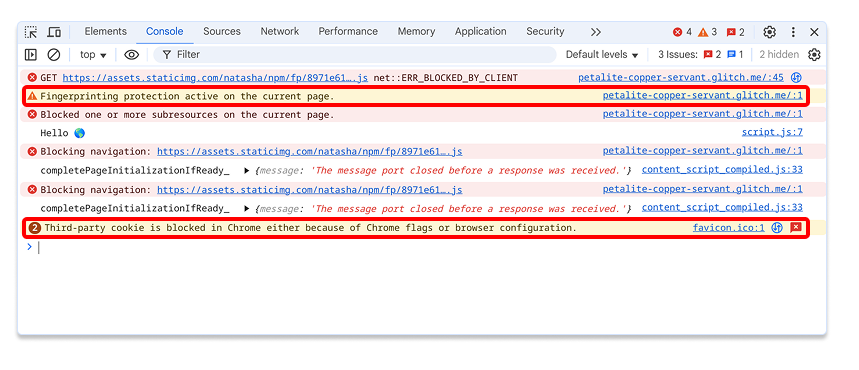Select the Hello globe log message
Screen dimensions: 859x370
point(63,133)
